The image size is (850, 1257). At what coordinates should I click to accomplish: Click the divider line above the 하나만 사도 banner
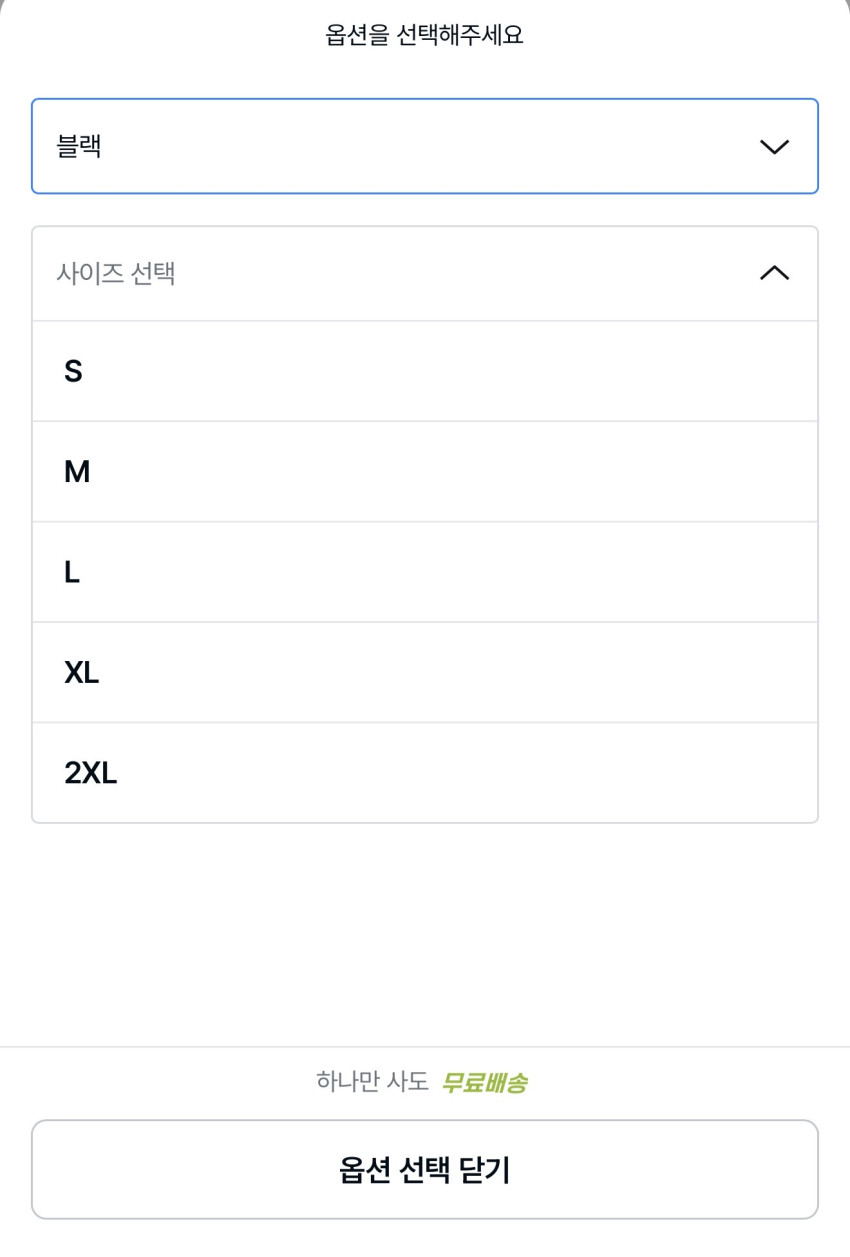[424, 1047]
